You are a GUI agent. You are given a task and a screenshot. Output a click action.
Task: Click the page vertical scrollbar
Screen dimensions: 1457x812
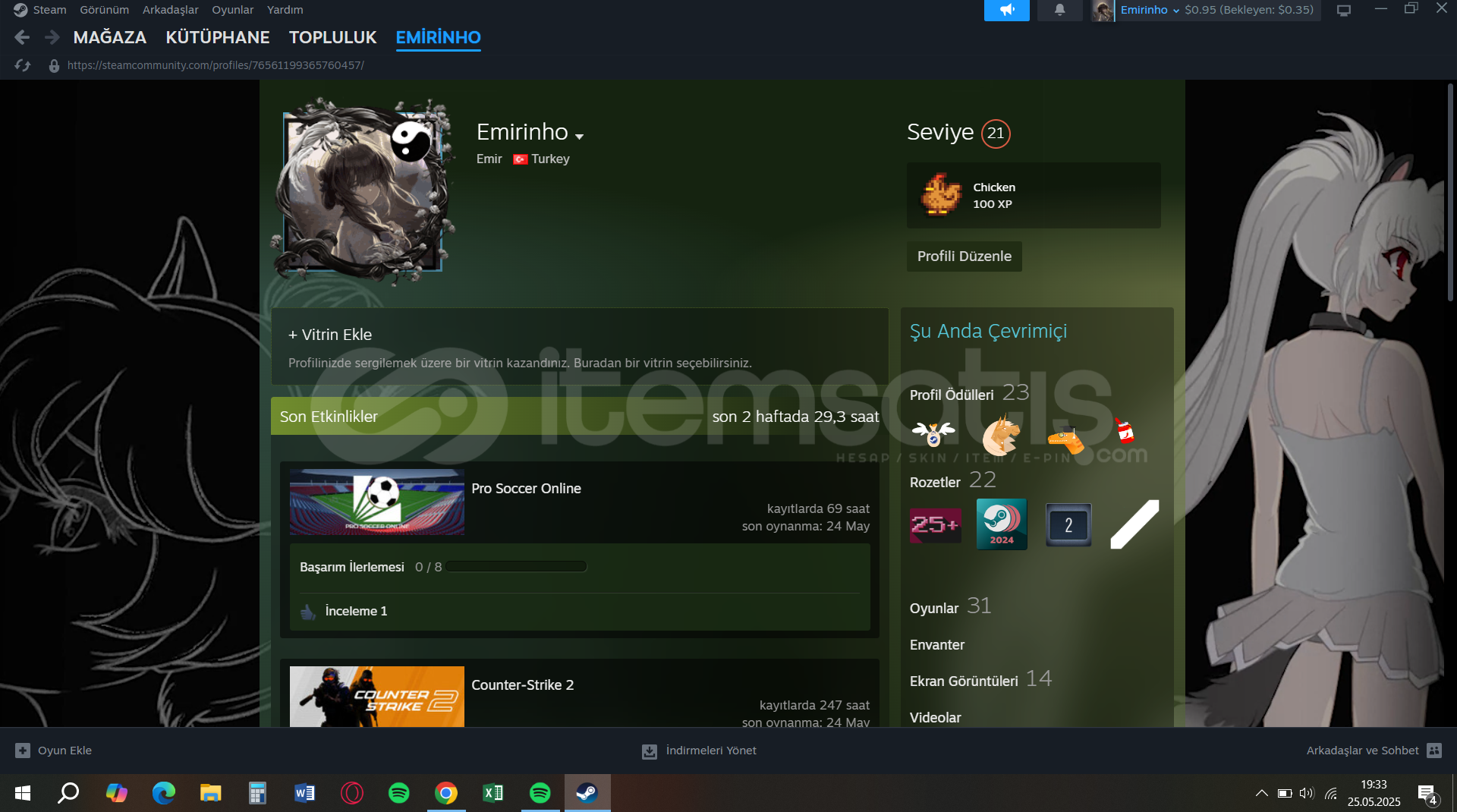coord(1450,194)
